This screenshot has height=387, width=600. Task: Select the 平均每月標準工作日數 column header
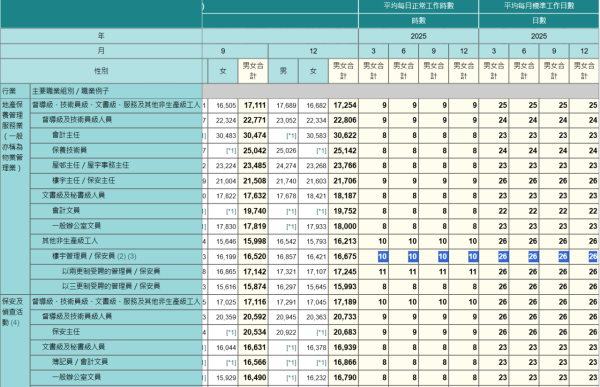coord(539,6)
